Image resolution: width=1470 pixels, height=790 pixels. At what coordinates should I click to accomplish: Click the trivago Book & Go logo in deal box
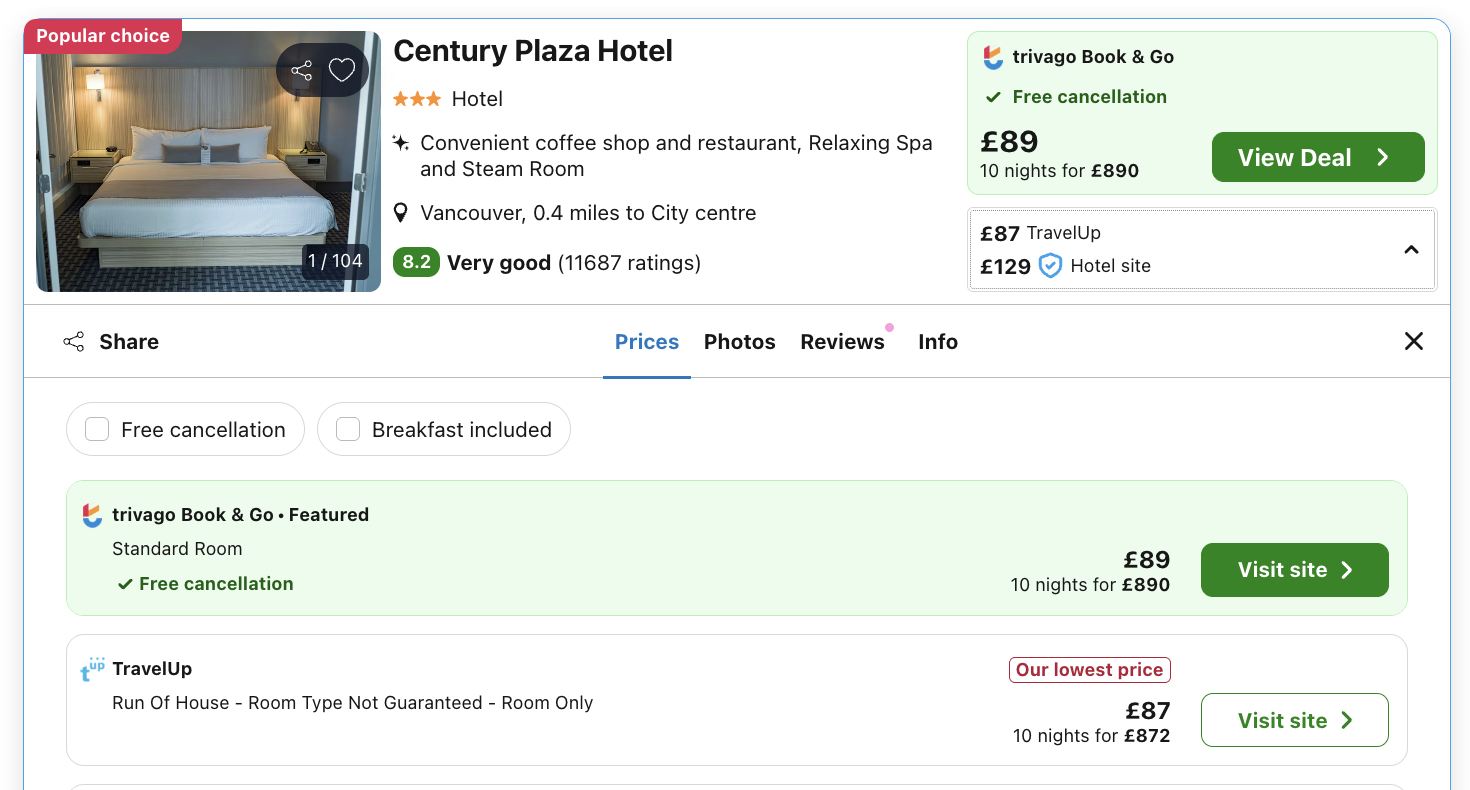[993, 57]
